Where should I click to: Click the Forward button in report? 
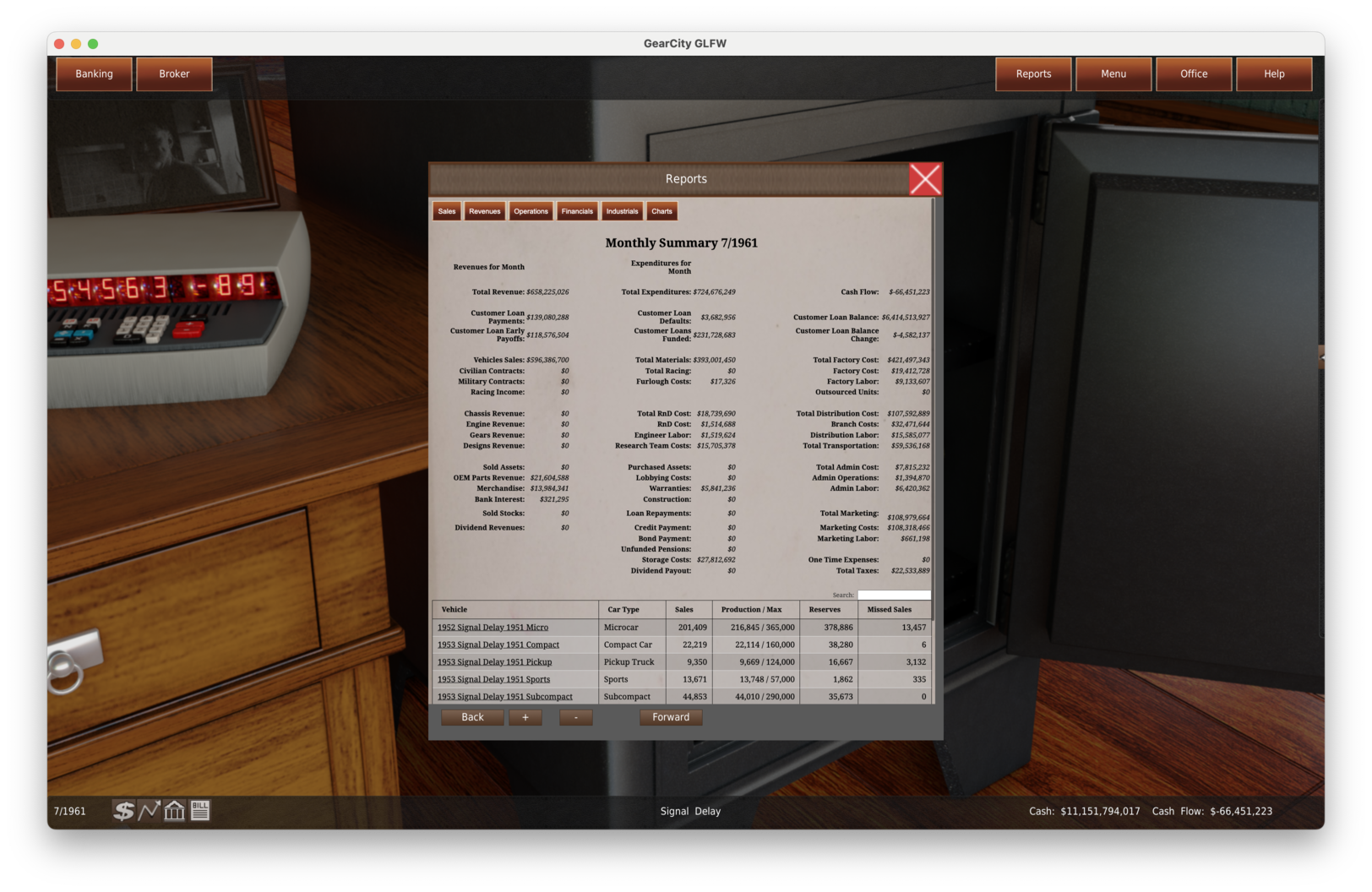click(671, 717)
